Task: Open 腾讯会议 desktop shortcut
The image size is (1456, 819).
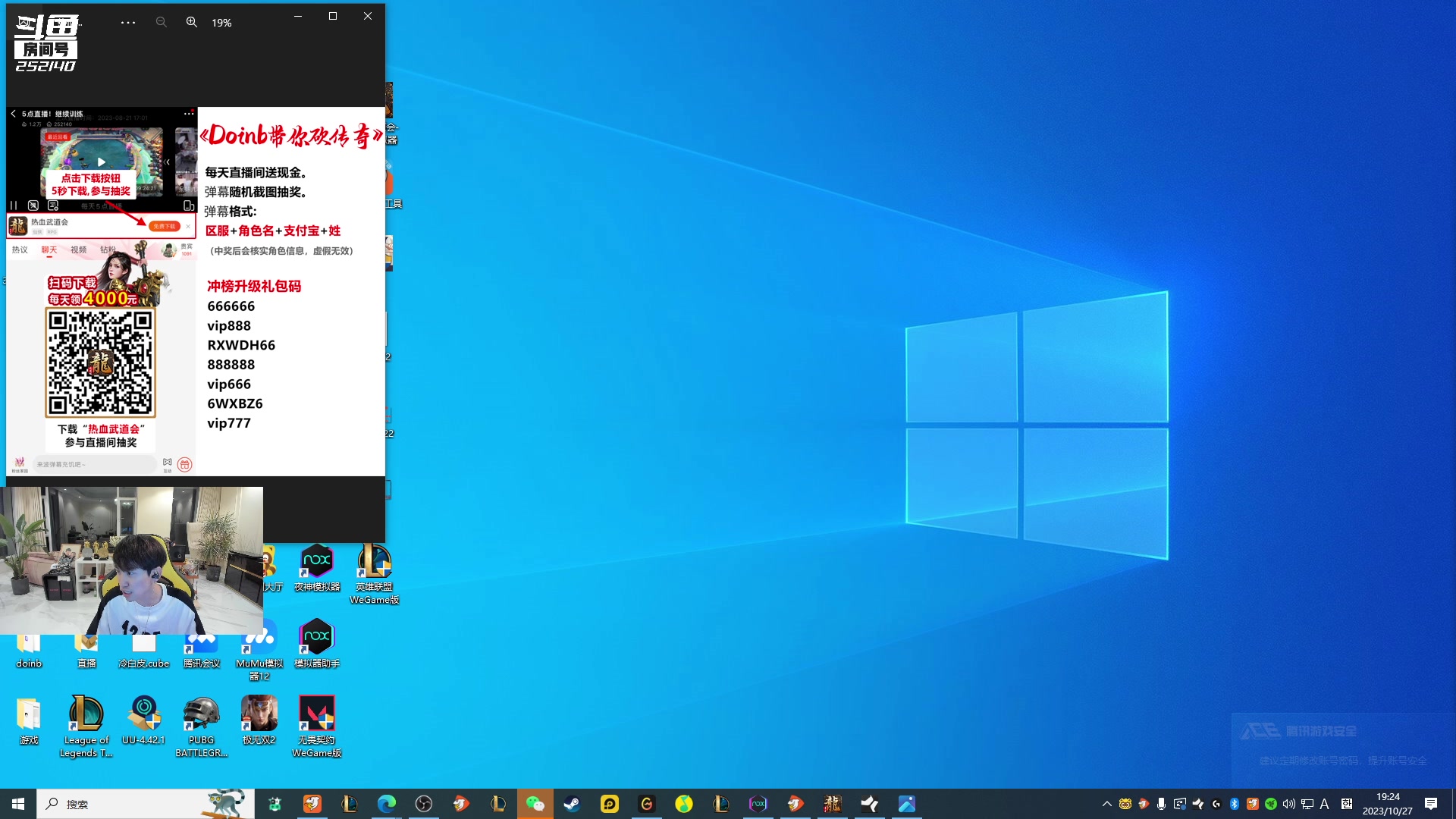Action: [202, 652]
